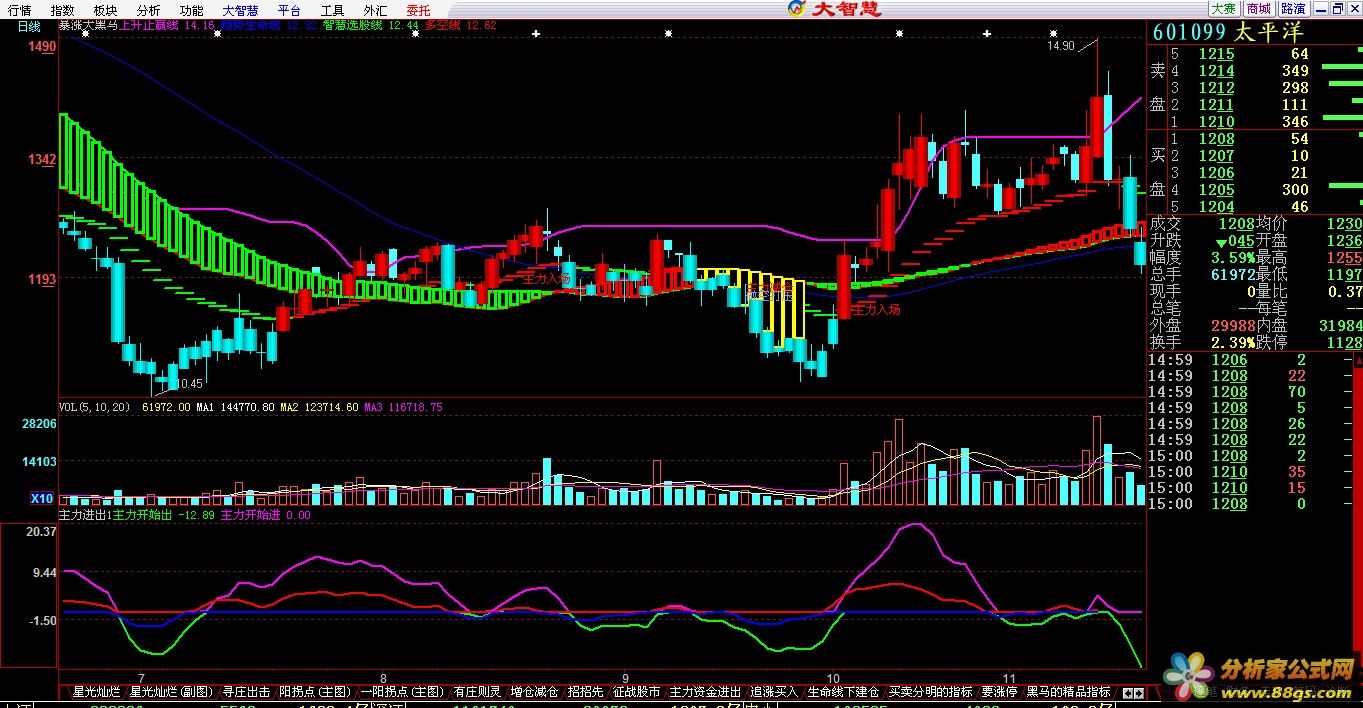The height and width of the screenshot is (708, 1363).
Task: Open the 指数 menu
Action: coord(62,9)
